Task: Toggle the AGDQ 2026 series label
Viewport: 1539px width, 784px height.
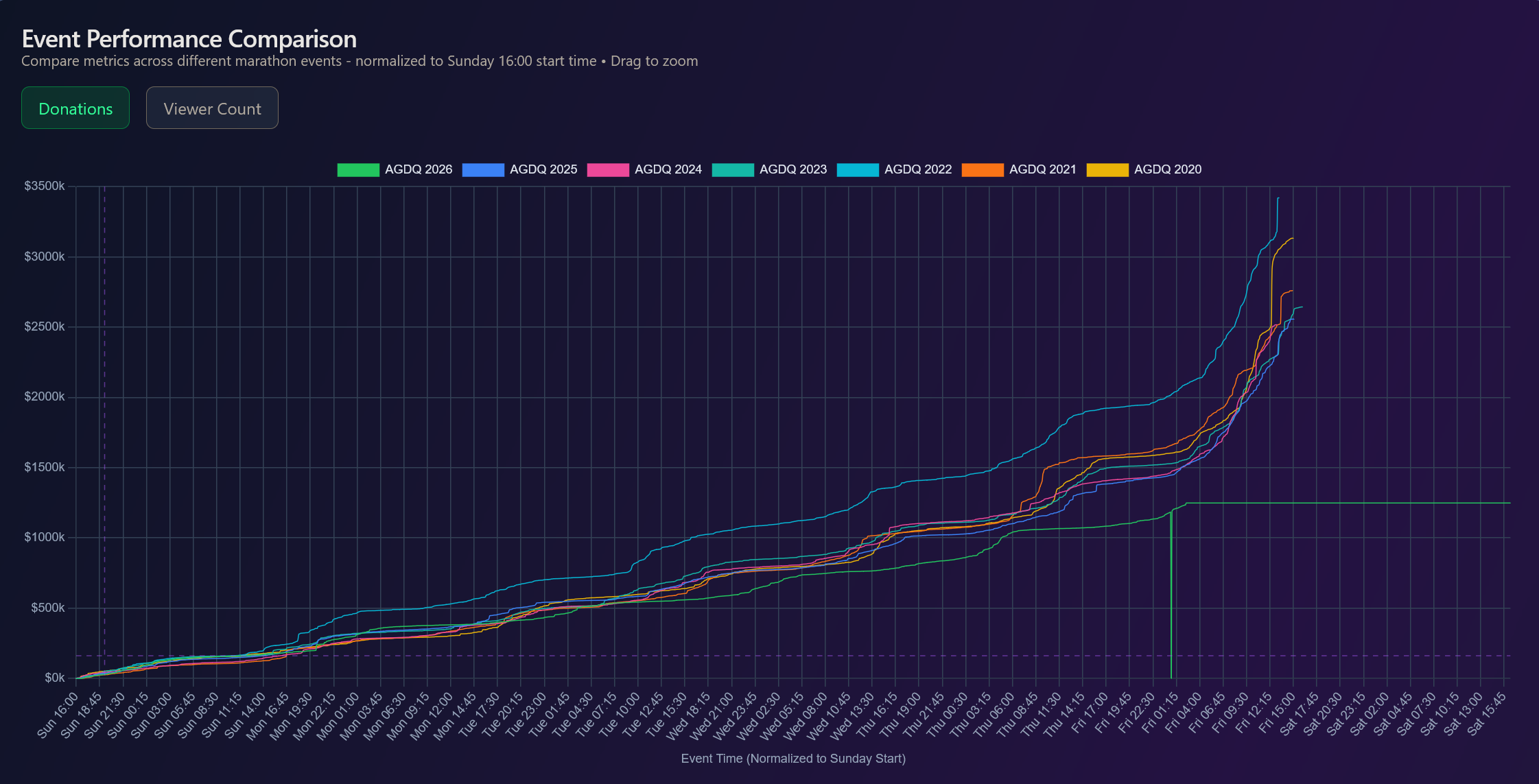Action: pyautogui.click(x=419, y=169)
